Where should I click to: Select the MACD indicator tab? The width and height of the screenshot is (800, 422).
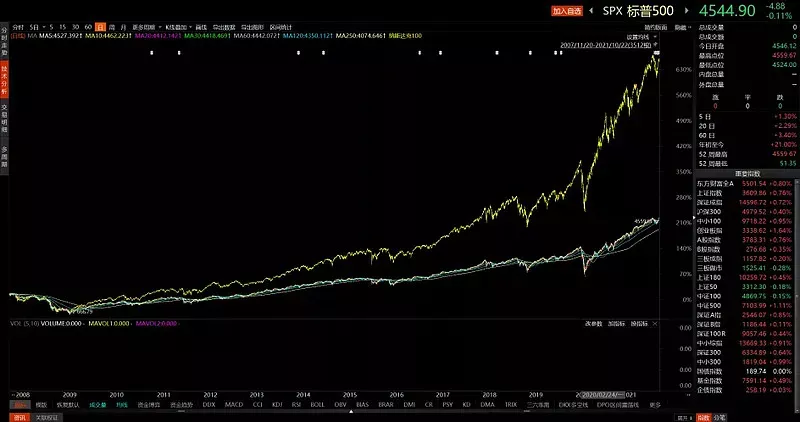pyautogui.click(x=234, y=405)
